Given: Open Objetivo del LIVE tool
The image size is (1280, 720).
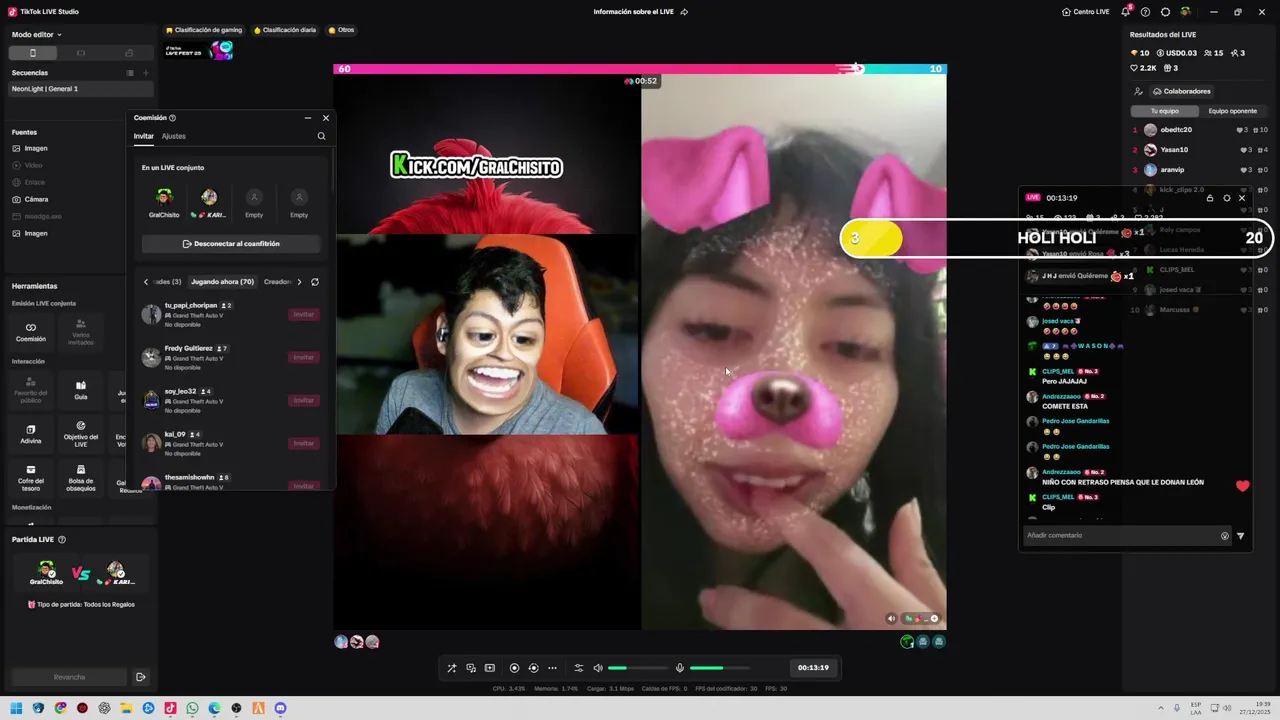Looking at the screenshot, I should (81, 433).
